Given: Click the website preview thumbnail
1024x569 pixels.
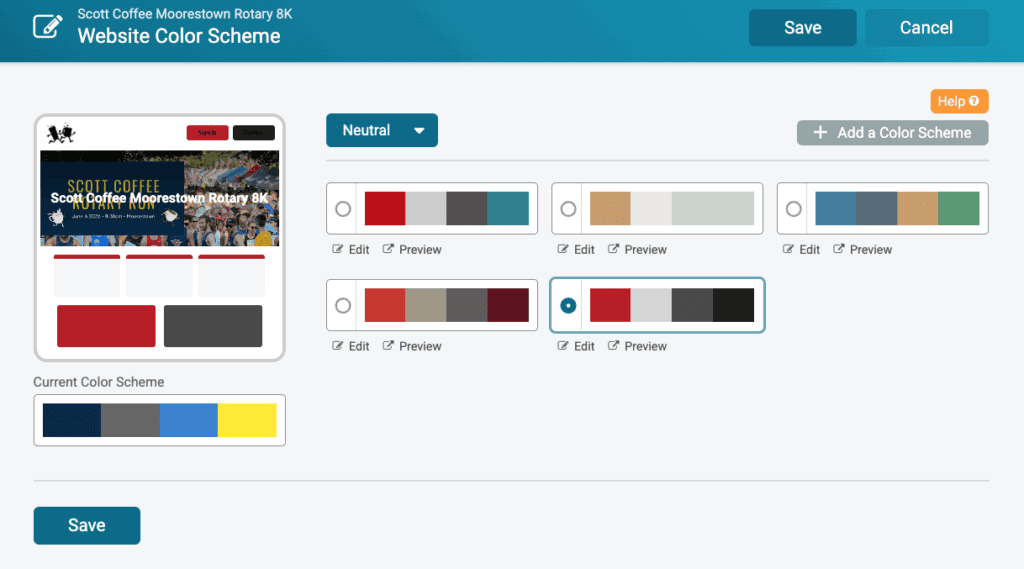Looking at the screenshot, I should [160, 237].
